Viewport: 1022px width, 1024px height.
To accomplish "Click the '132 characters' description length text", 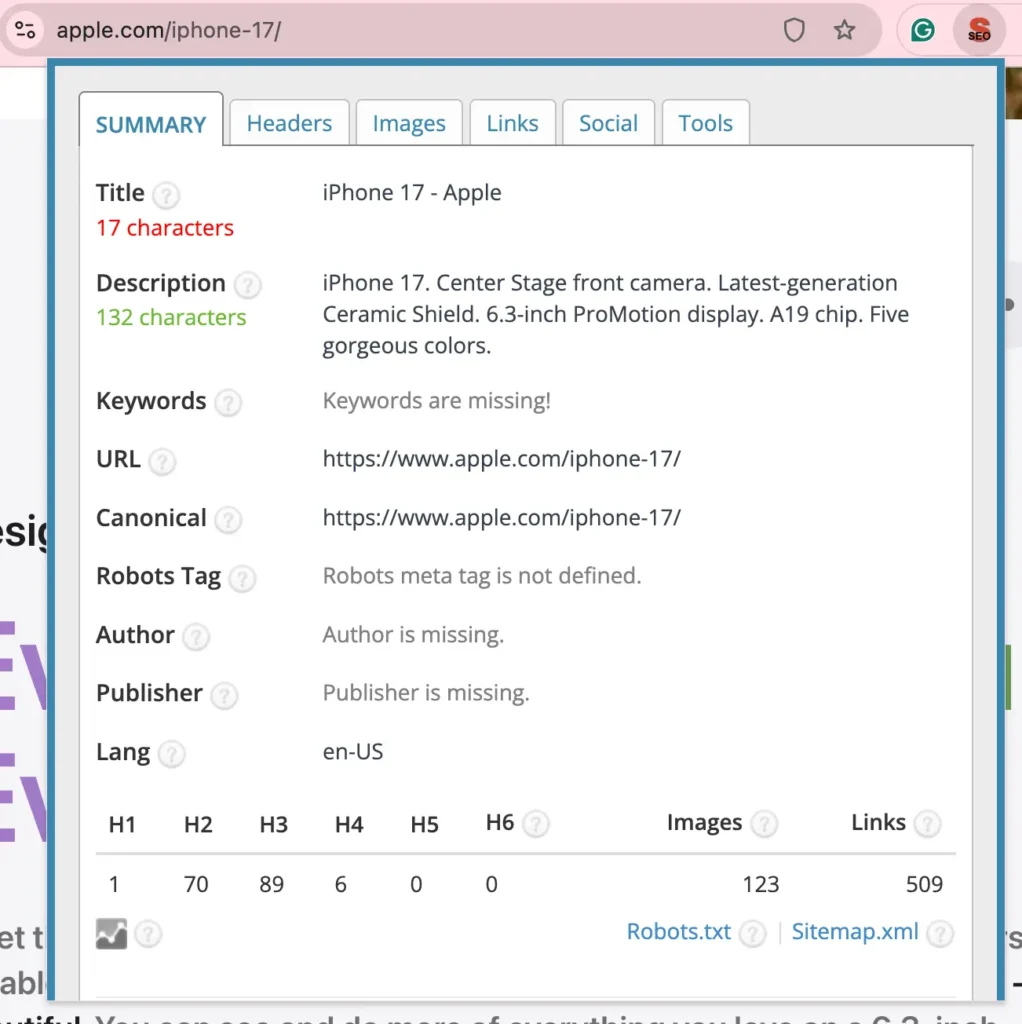I will pyautogui.click(x=171, y=317).
